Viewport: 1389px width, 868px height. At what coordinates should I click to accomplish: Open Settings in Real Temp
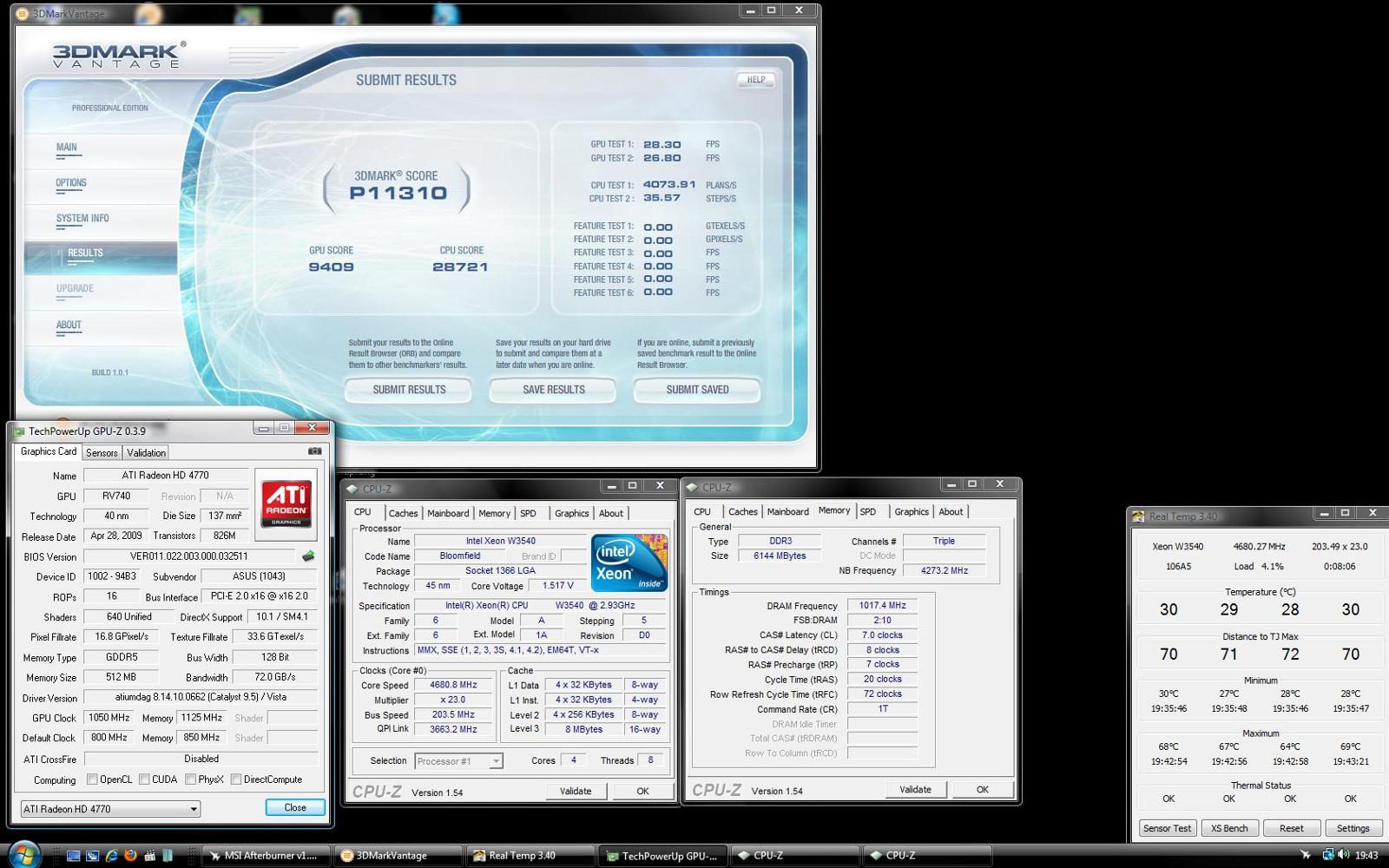(1353, 828)
